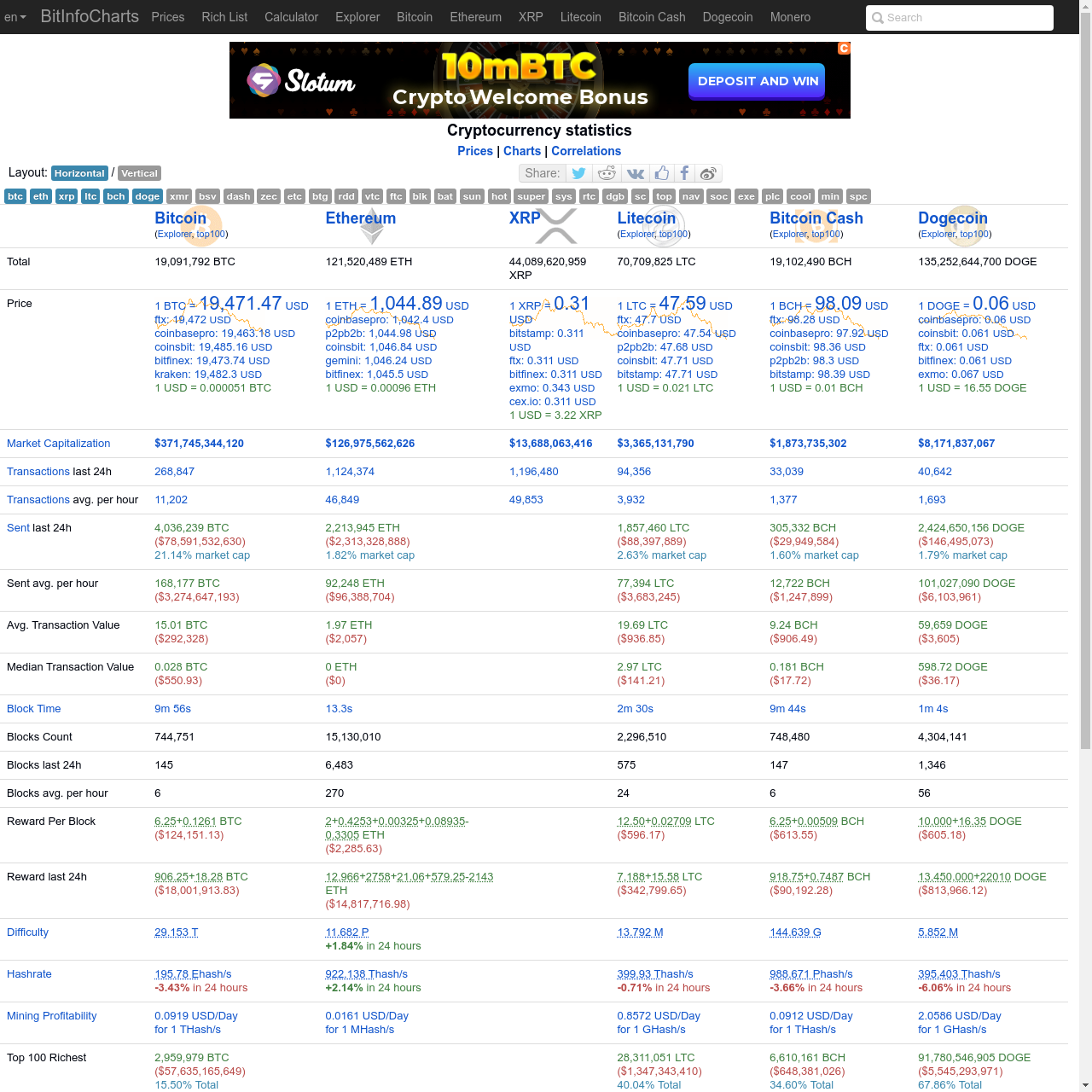Open Dogecoin top100 link
Screen dimensions: 1092x1092
tap(974, 234)
